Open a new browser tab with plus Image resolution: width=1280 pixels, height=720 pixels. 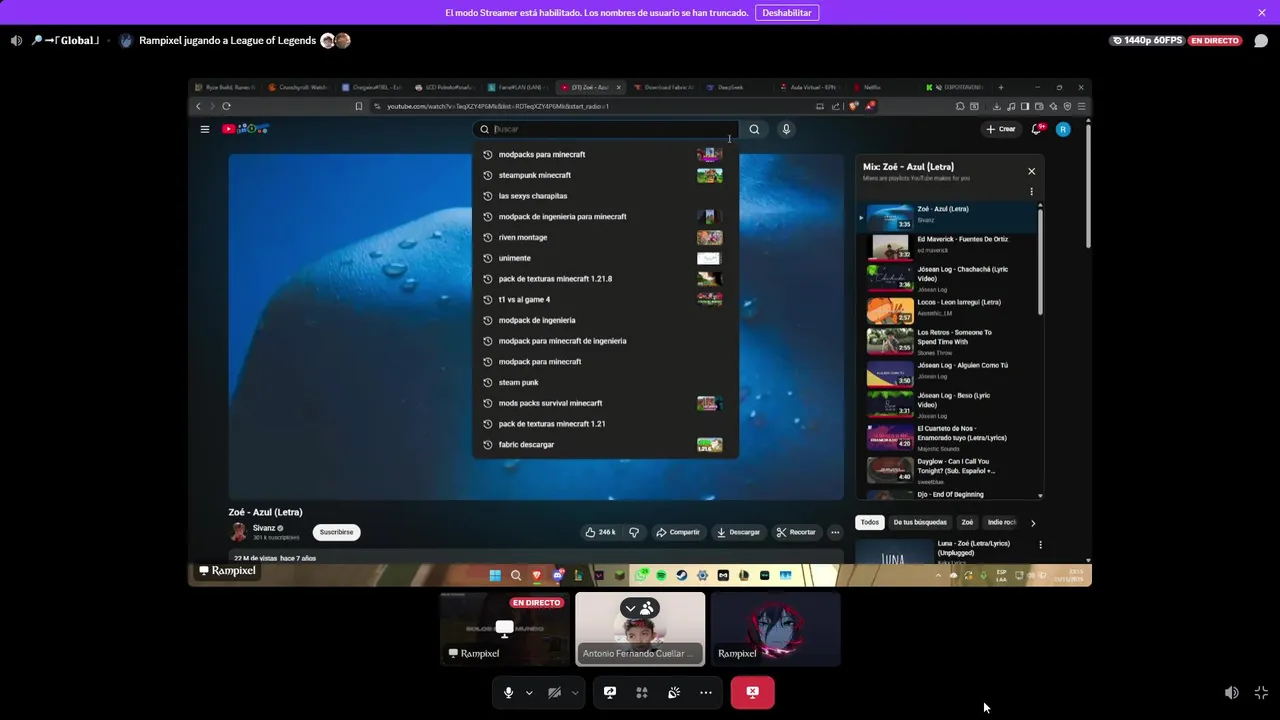tap(1000, 87)
